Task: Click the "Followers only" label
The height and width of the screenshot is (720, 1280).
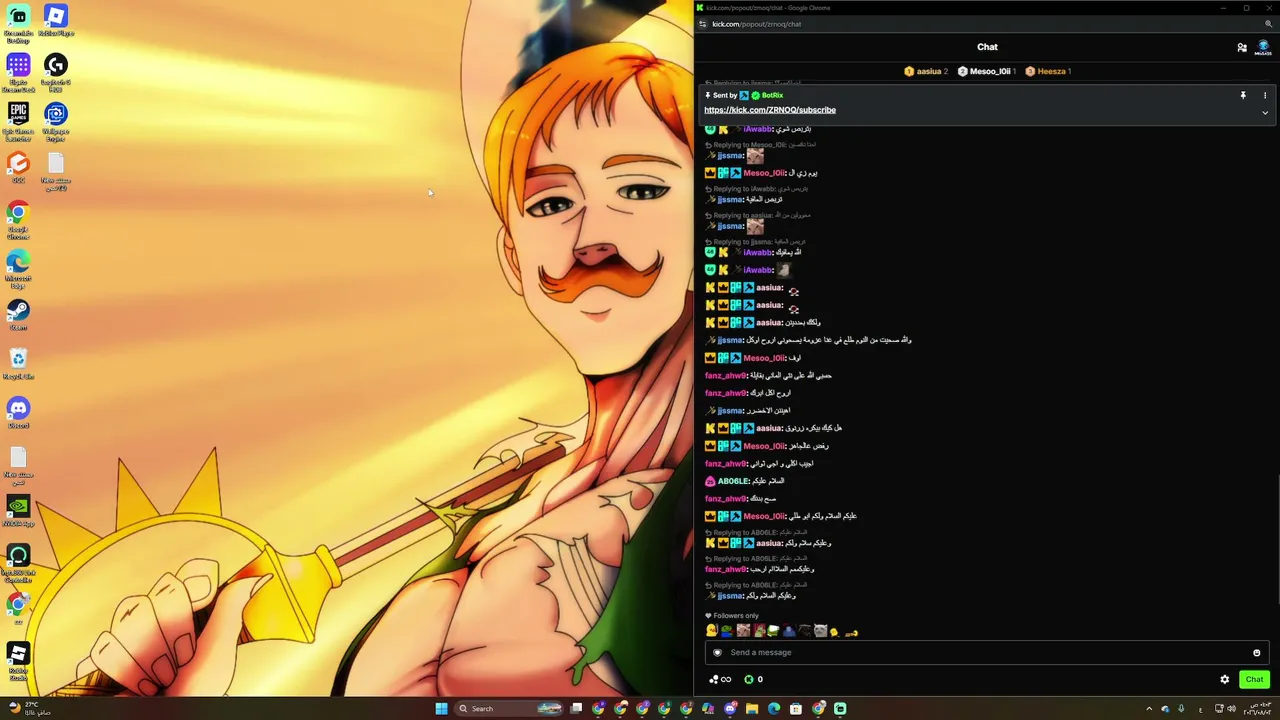Action: click(x=736, y=616)
